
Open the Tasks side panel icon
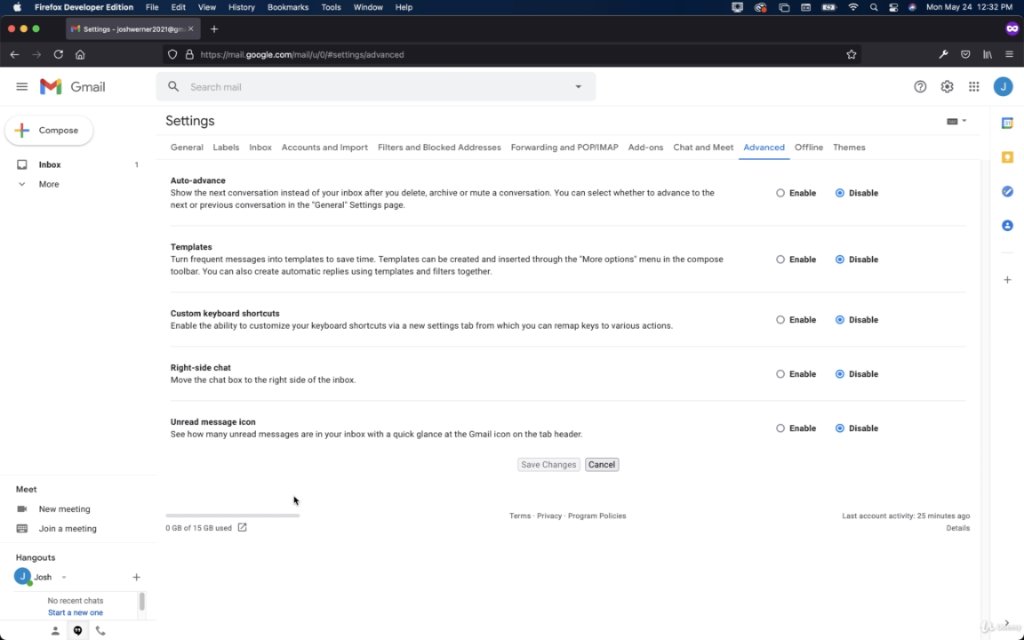(x=1007, y=191)
